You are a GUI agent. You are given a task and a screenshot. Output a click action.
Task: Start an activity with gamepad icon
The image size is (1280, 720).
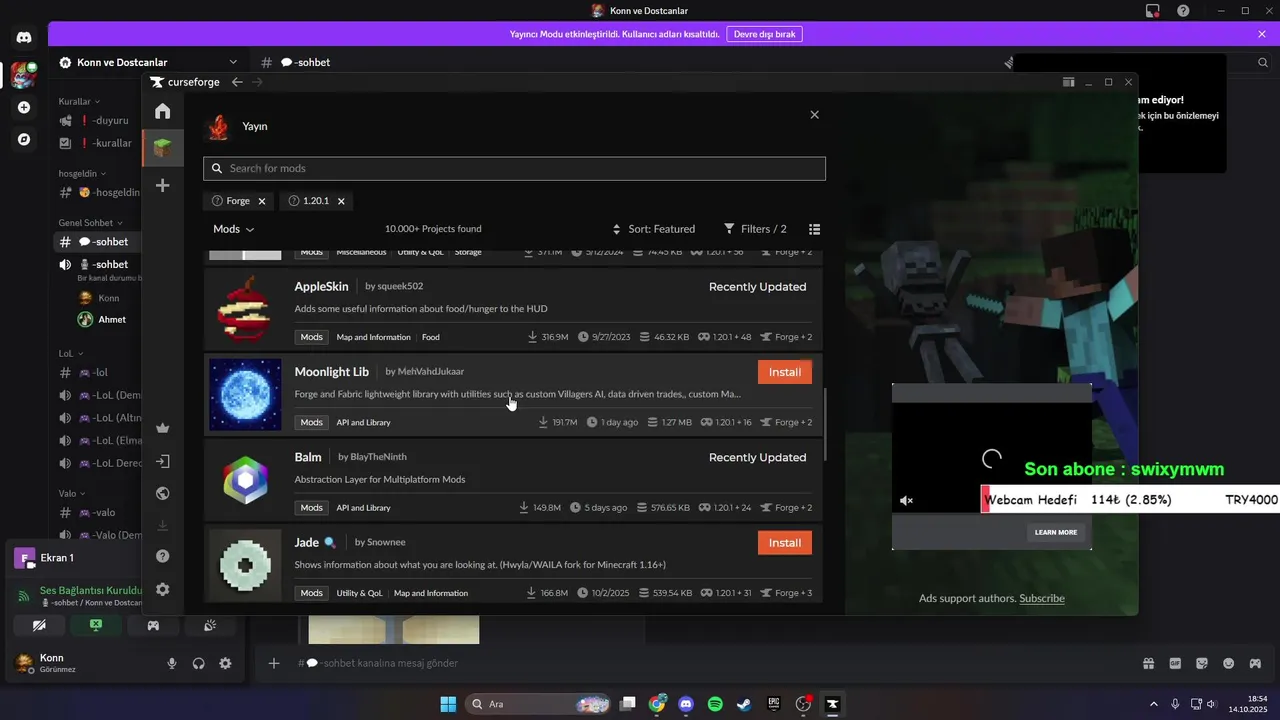[x=153, y=625]
